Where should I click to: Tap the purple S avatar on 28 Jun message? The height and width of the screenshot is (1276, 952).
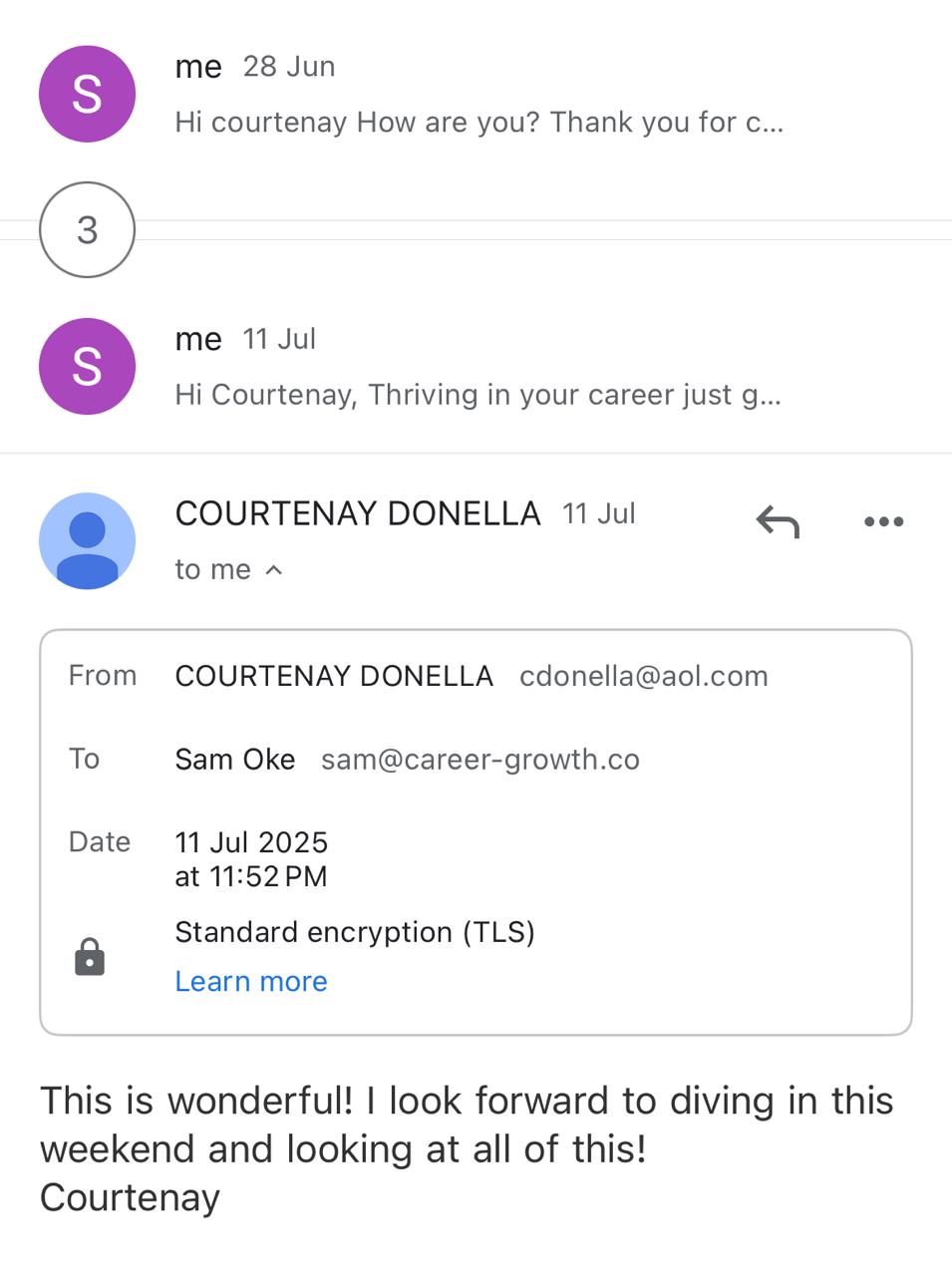(x=88, y=95)
